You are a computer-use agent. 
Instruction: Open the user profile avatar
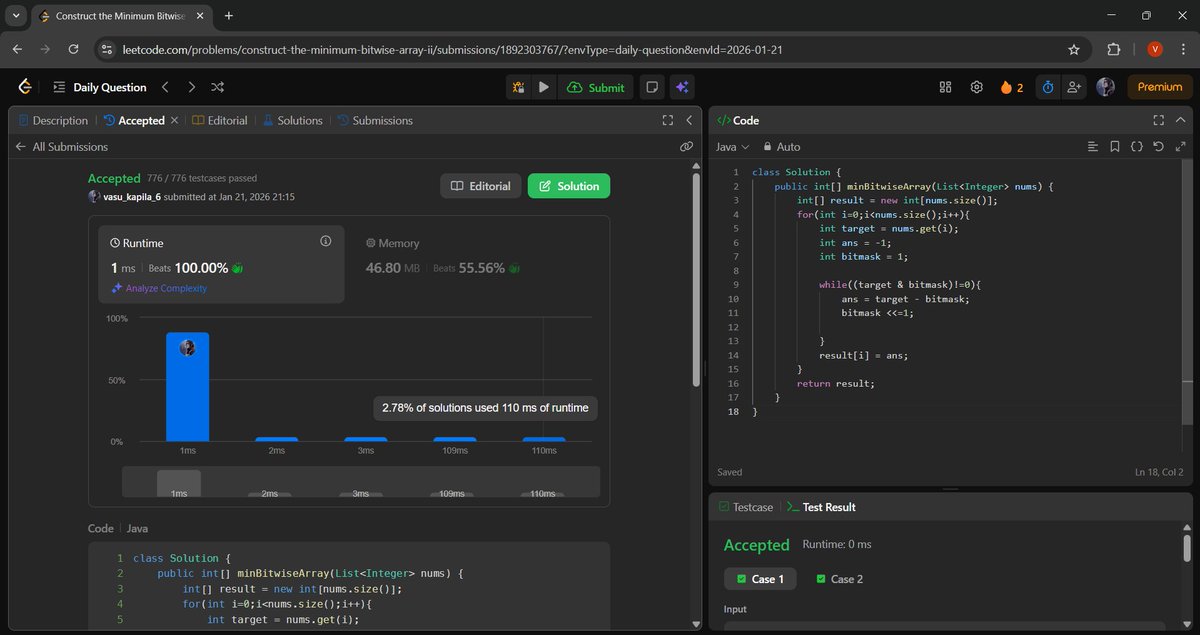coord(1105,87)
